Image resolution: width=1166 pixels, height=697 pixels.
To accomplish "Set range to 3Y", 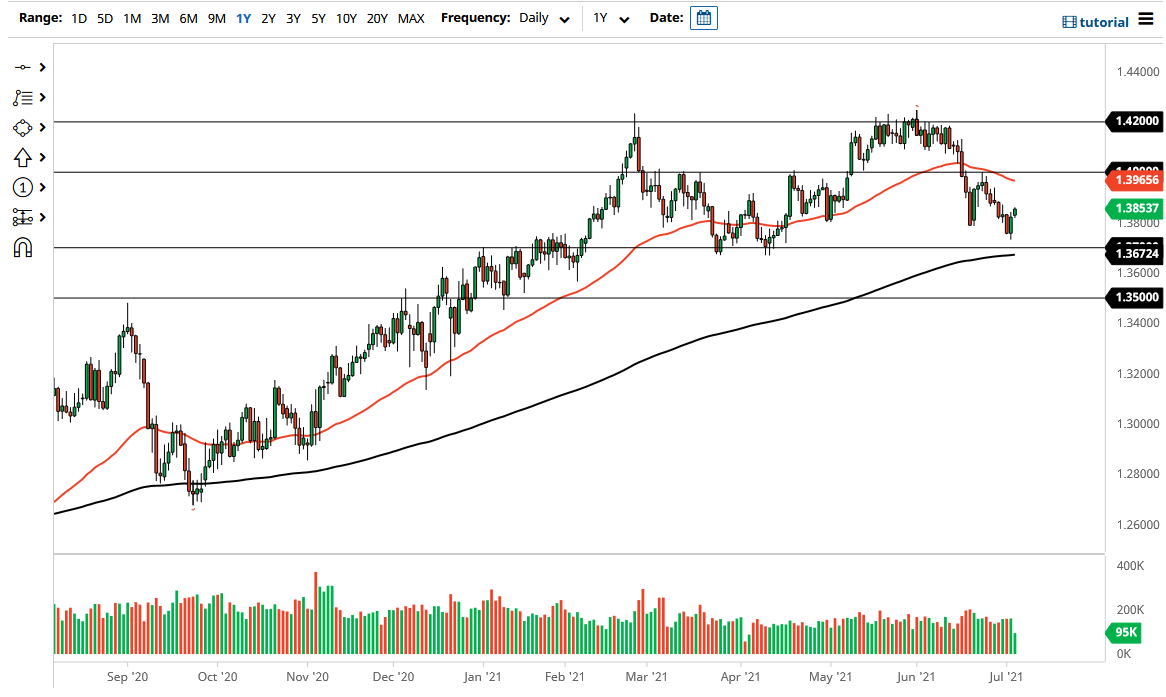I will pyautogui.click(x=293, y=19).
